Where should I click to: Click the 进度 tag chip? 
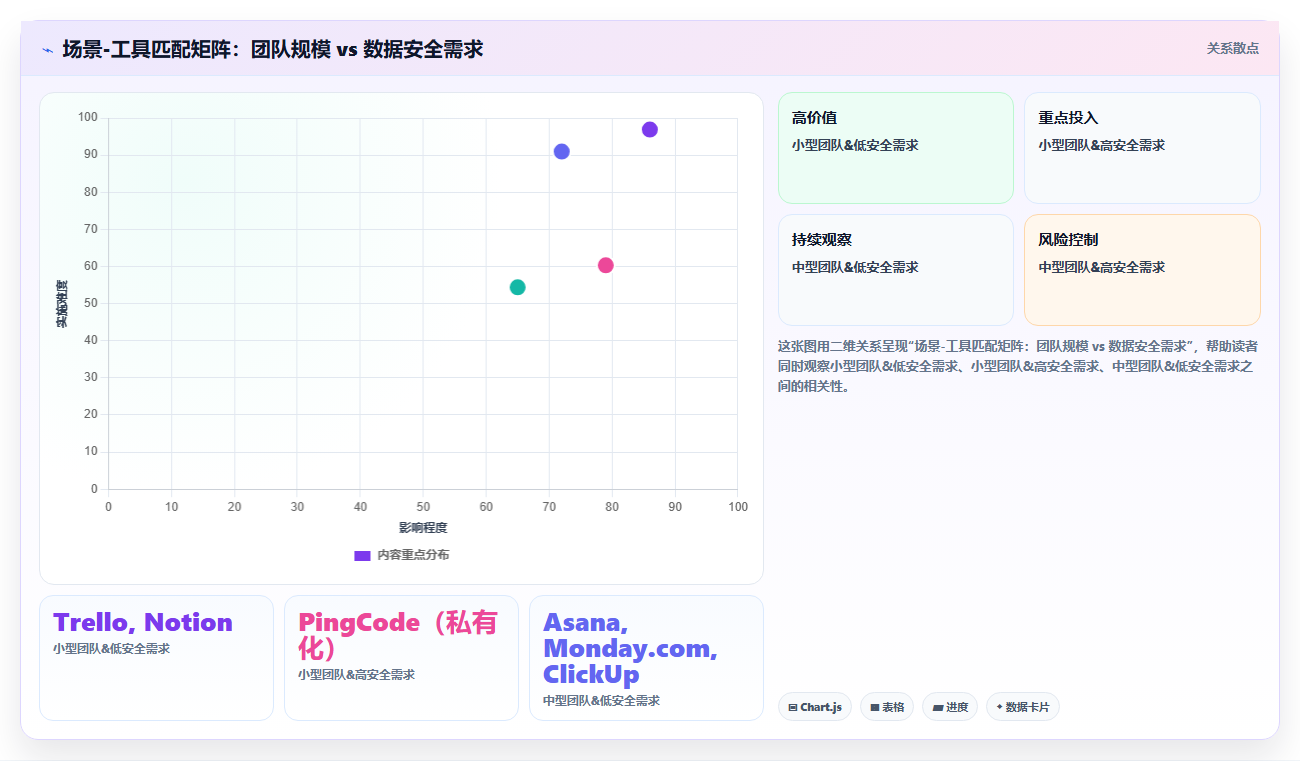click(950, 707)
